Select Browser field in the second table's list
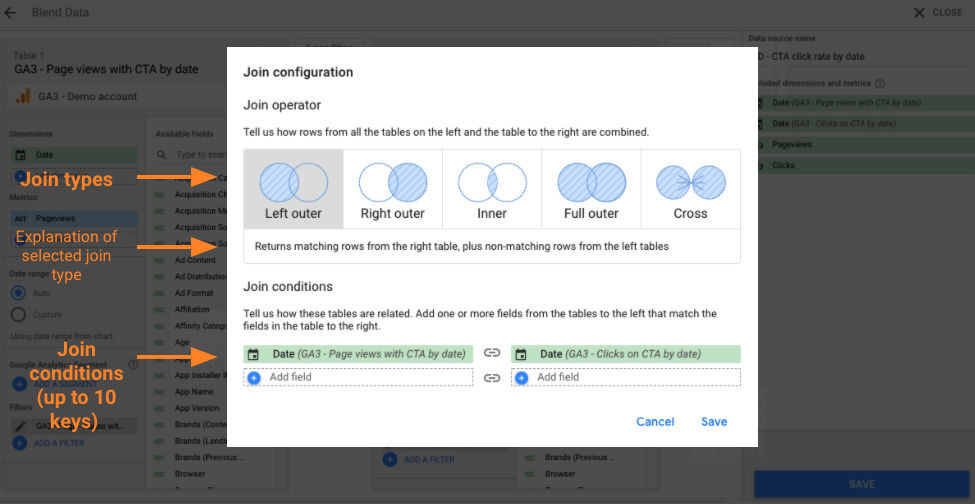The image size is (975, 504). click(x=561, y=474)
